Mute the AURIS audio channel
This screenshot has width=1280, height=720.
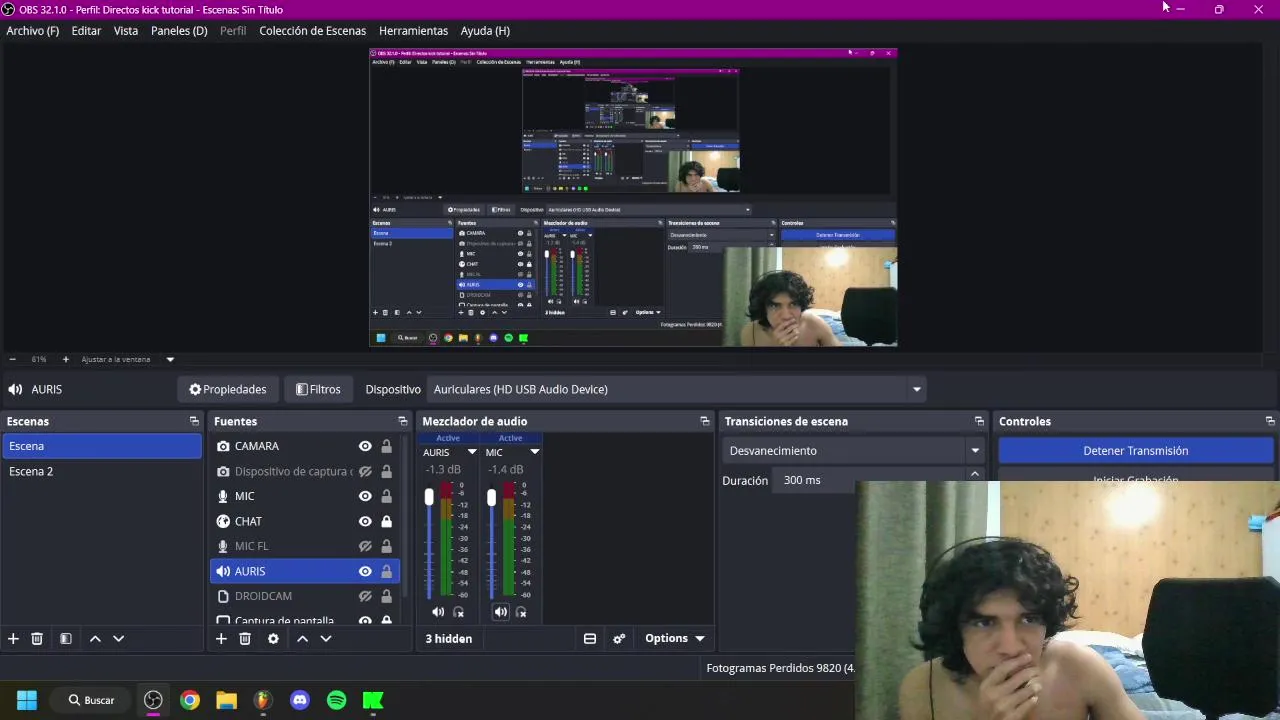[438, 612]
